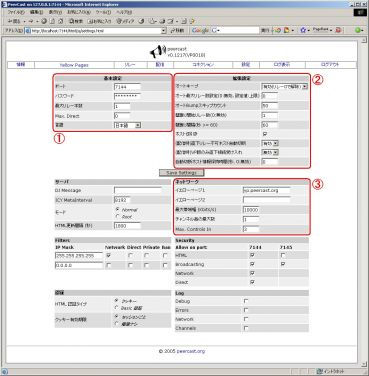Click the Save Settings button

181,173
